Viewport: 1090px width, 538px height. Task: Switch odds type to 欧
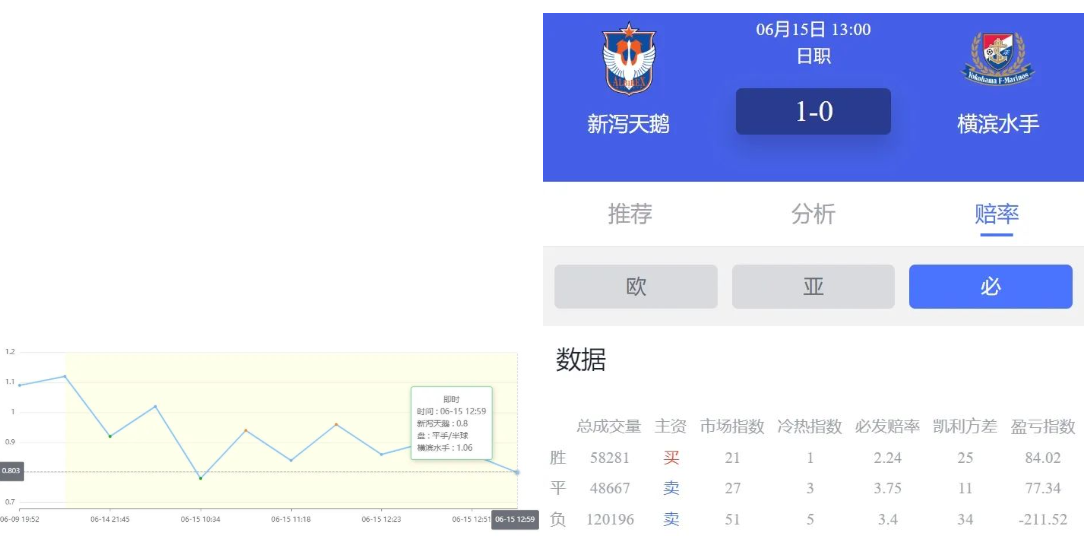click(x=636, y=287)
